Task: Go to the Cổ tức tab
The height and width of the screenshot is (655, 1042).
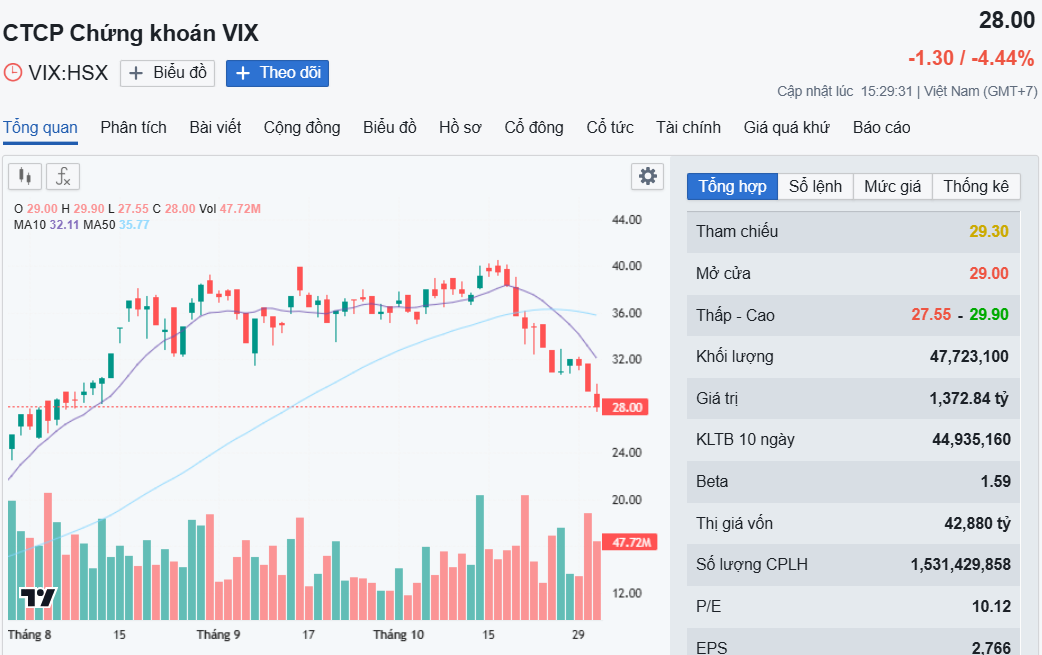Action: coord(610,127)
